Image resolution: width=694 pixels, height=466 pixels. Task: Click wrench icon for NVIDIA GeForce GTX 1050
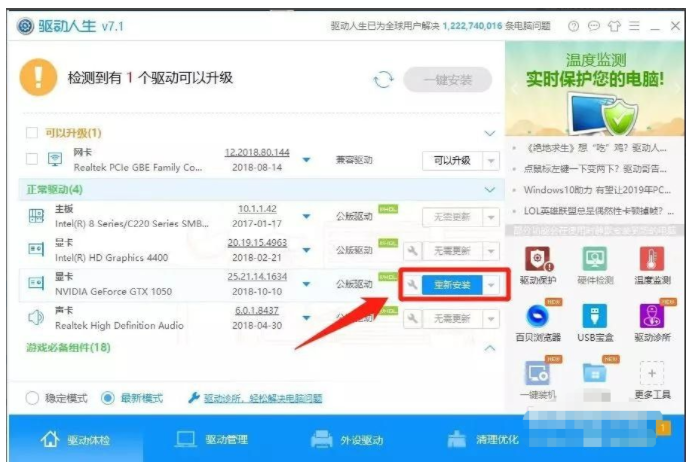pos(412,284)
